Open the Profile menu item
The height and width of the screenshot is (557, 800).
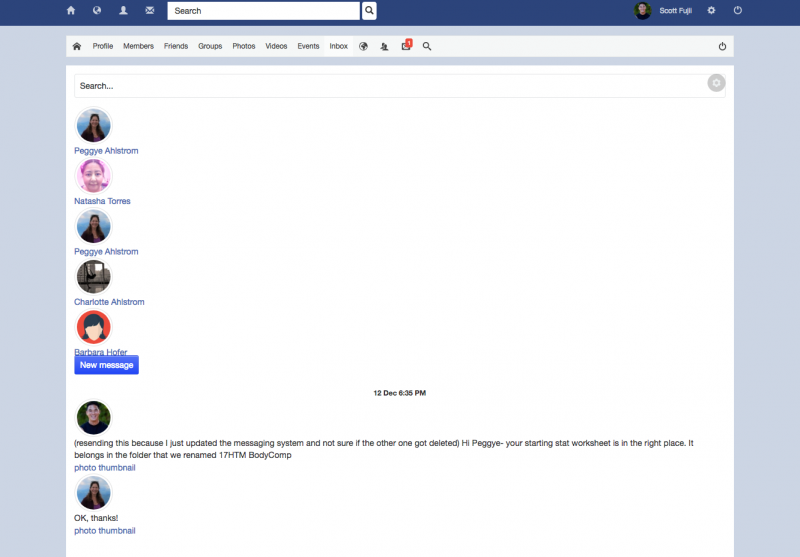[x=103, y=46]
